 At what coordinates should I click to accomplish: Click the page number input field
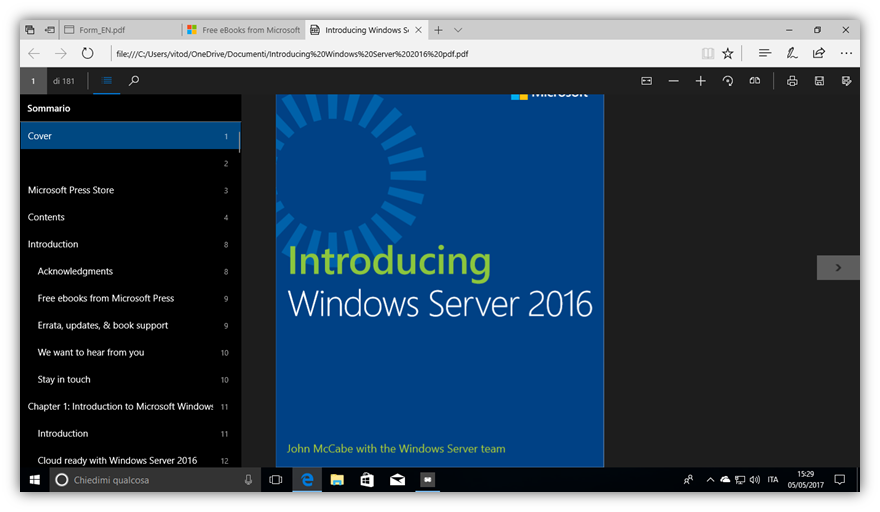[33, 81]
